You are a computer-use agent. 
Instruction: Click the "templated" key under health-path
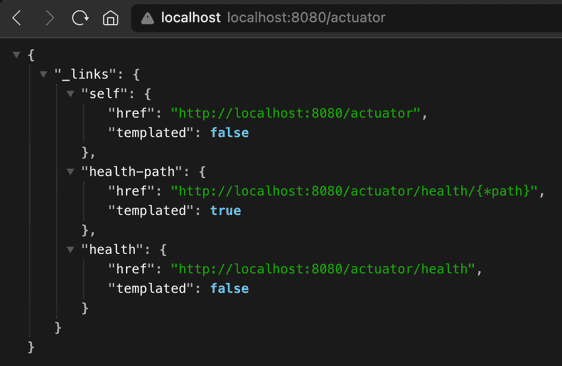click(151, 211)
